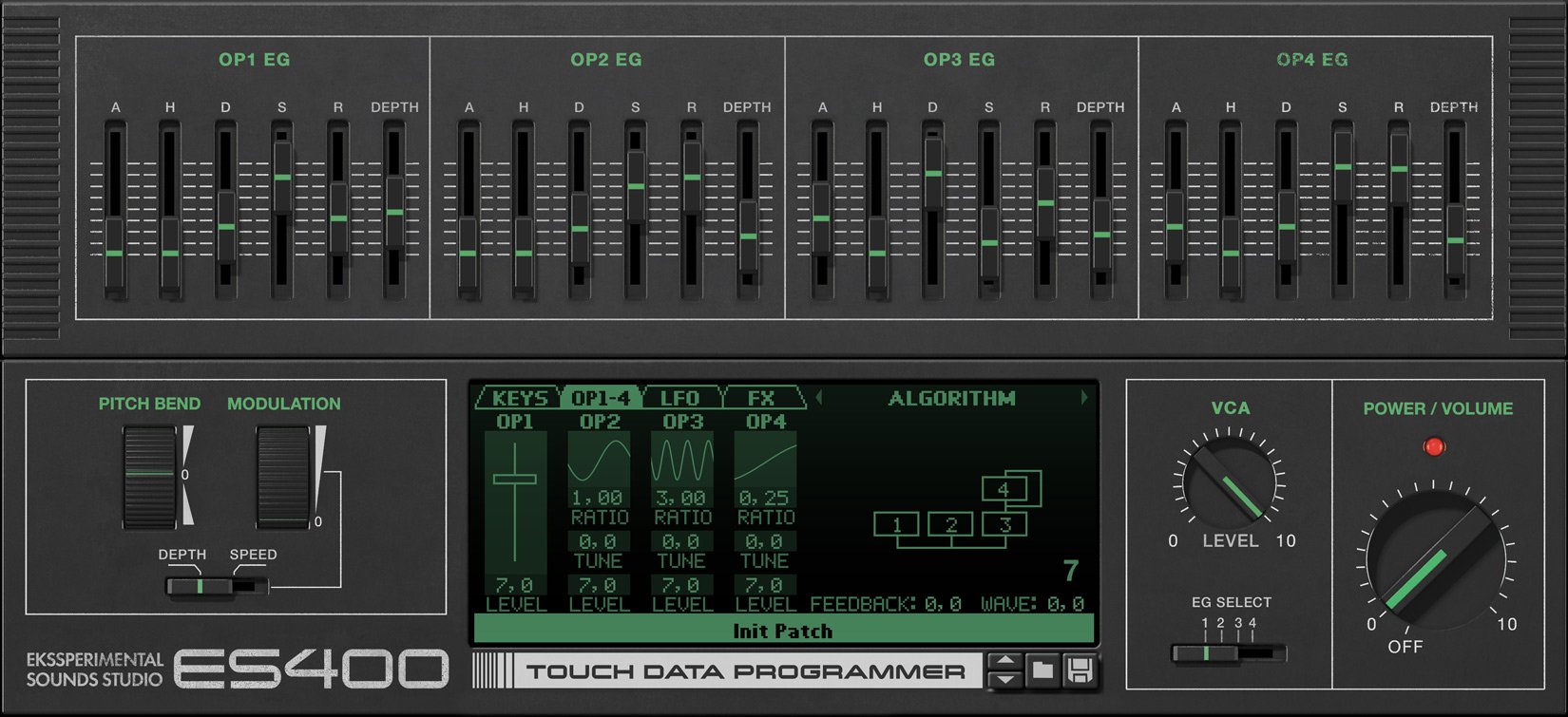This screenshot has width=1568, height=717.
Task: Switch to the previous algorithm using the left arrow
Action: [x=819, y=399]
